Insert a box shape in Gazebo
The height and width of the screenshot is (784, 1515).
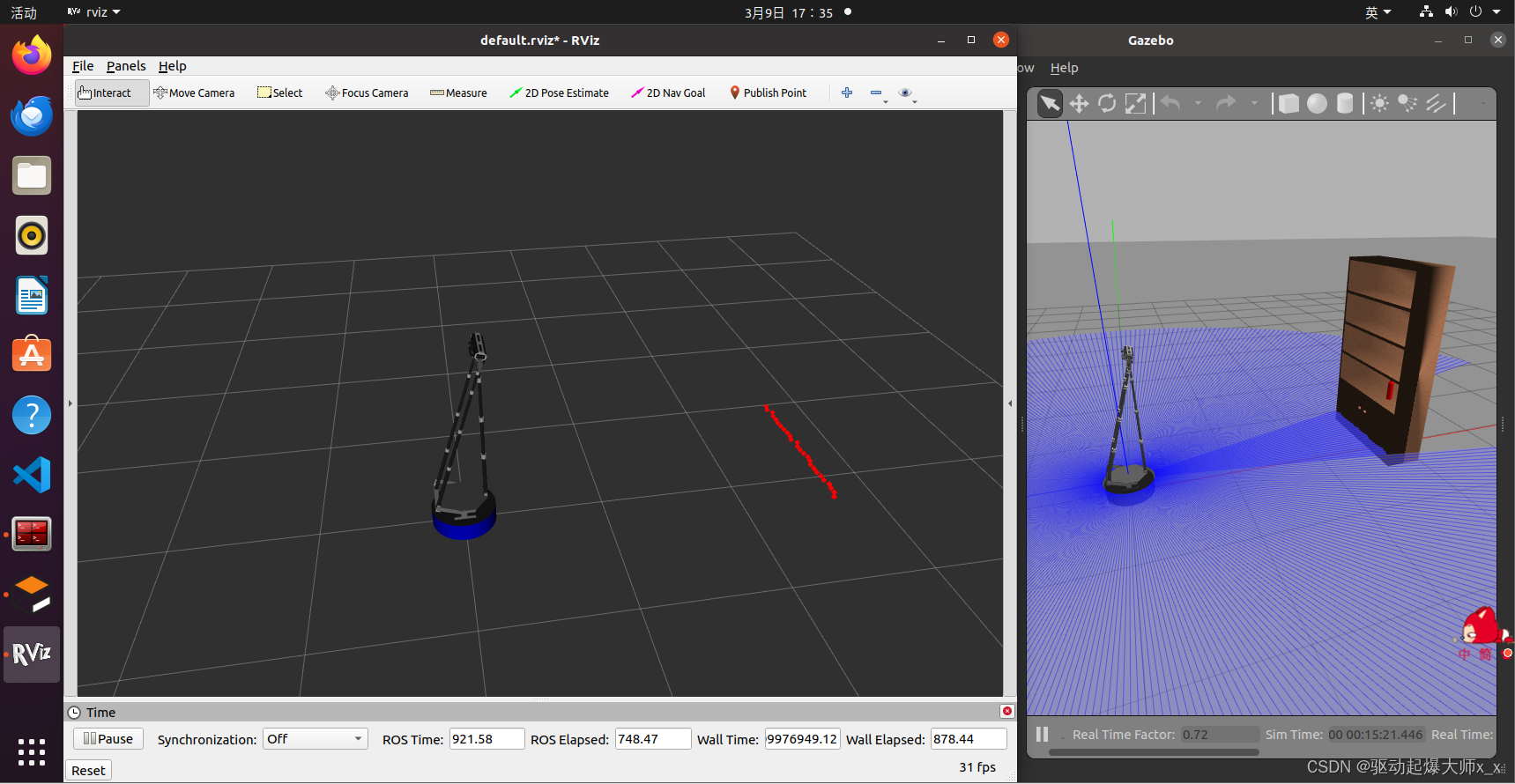click(1288, 104)
